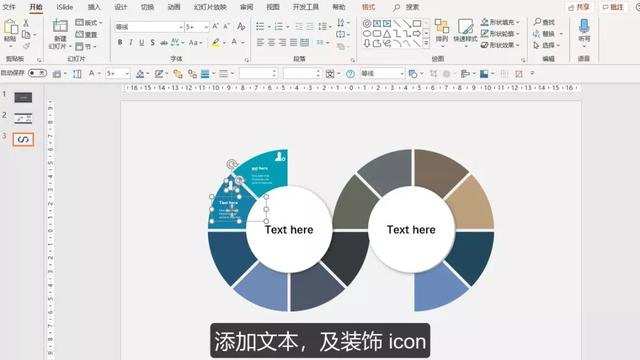The height and width of the screenshot is (360, 640).
Task: Click the help question mark icon in quick toolbar
Action: pyautogui.click(x=350, y=74)
